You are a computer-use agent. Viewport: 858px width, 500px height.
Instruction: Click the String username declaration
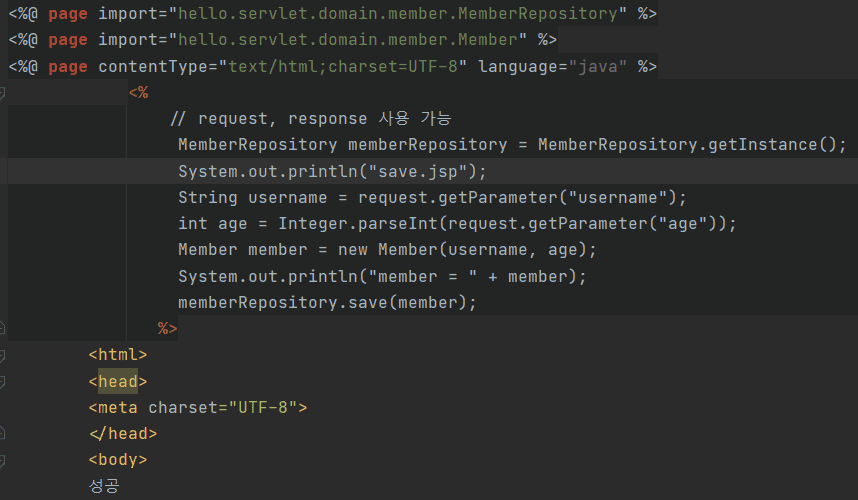coord(252,197)
